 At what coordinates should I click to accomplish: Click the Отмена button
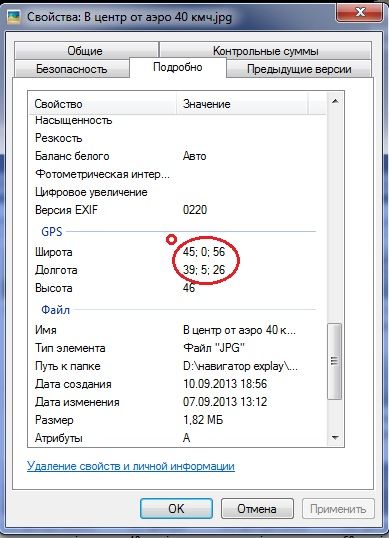coord(257,508)
